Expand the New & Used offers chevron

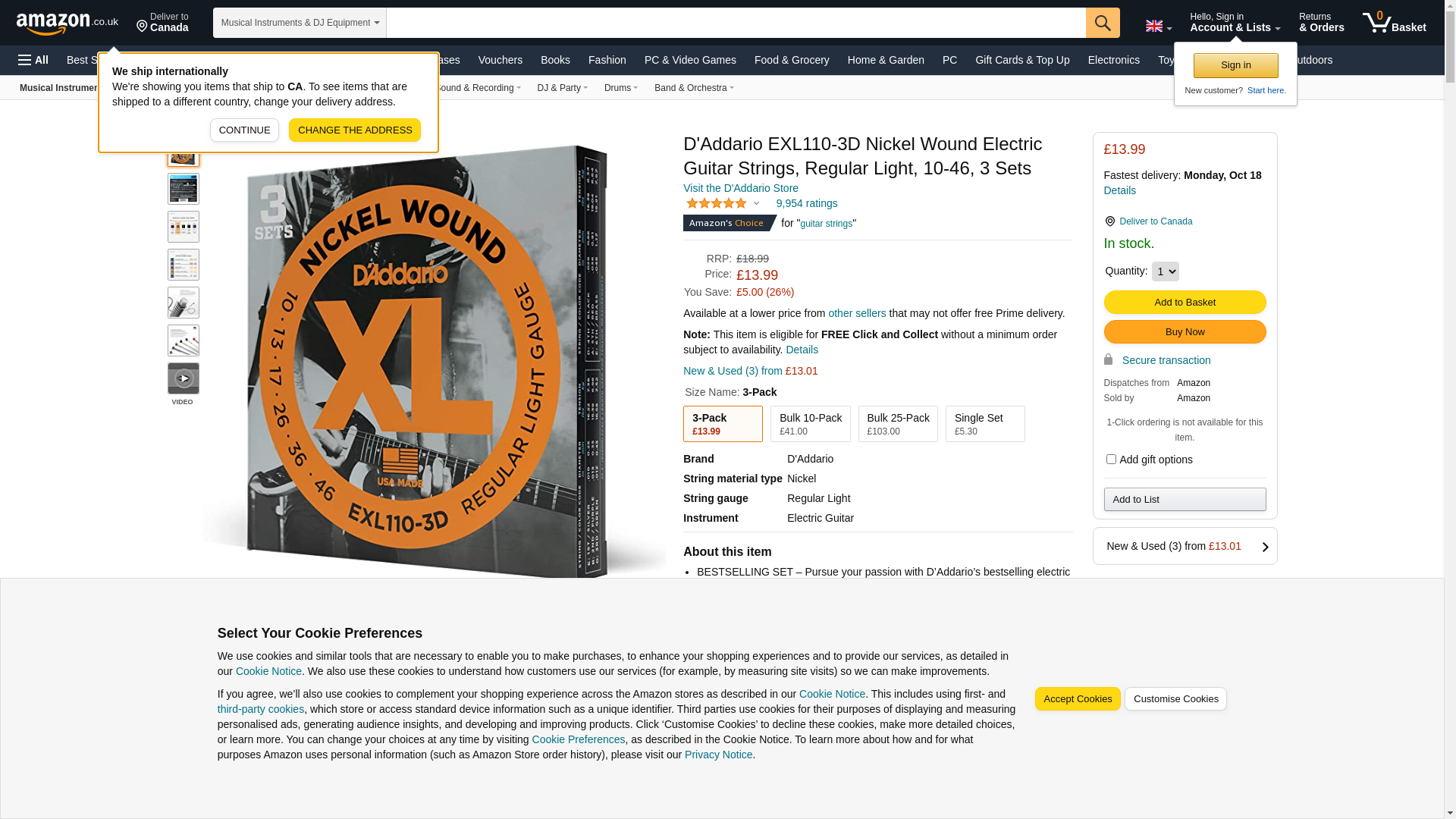(1265, 547)
